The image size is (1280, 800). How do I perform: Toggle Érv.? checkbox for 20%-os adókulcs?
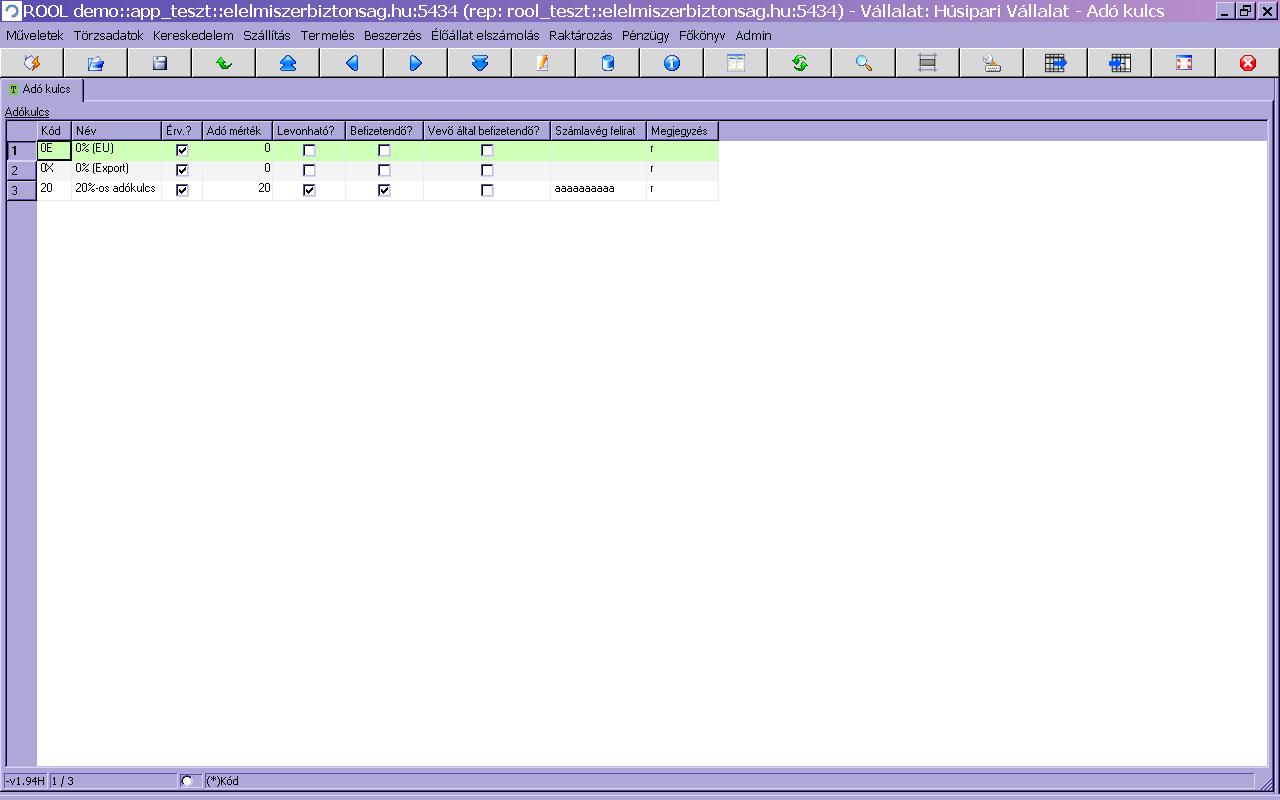click(182, 190)
